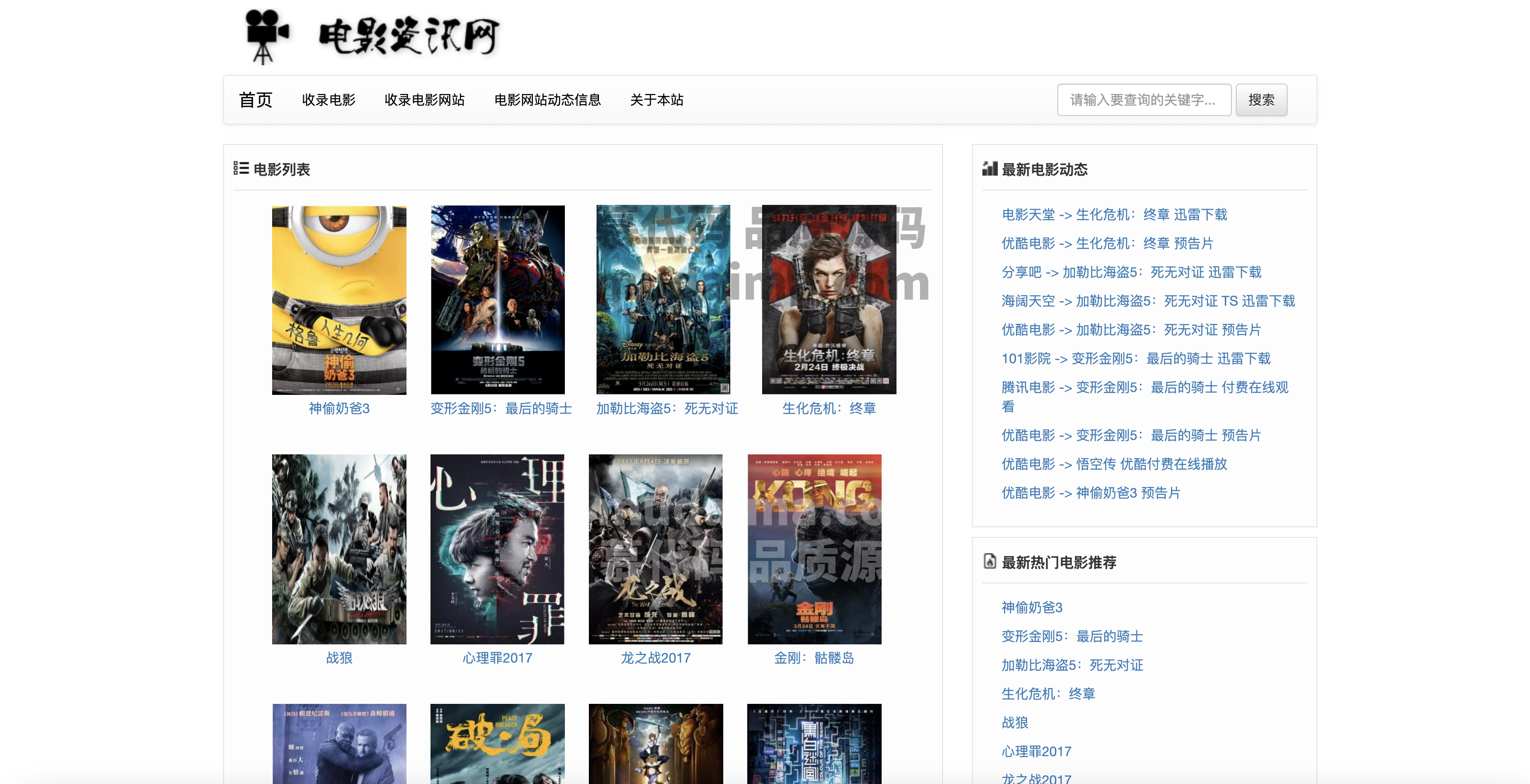Open 关于本站 navigation item
The height and width of the screenshot is (784, 1530).
point(657,100)
